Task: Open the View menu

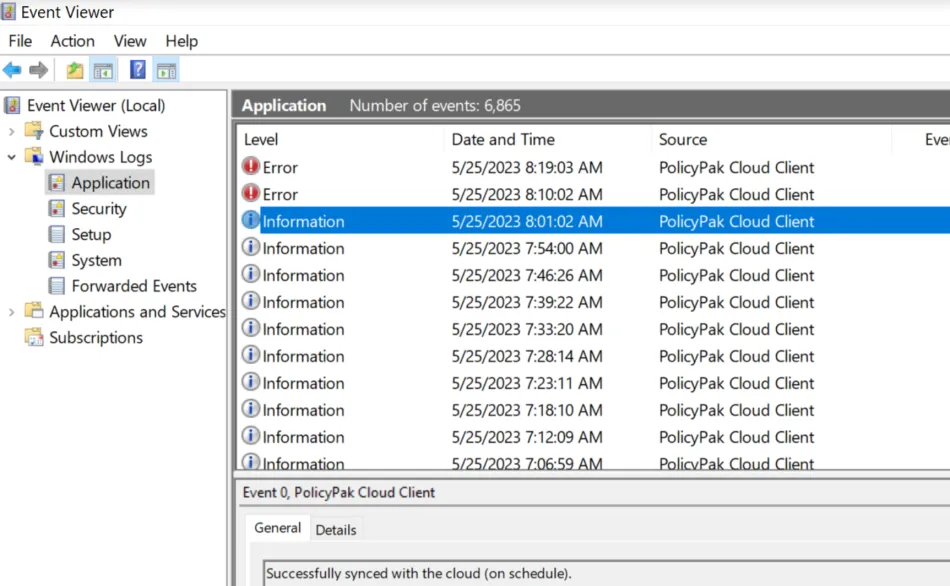Action: (130, 41)
